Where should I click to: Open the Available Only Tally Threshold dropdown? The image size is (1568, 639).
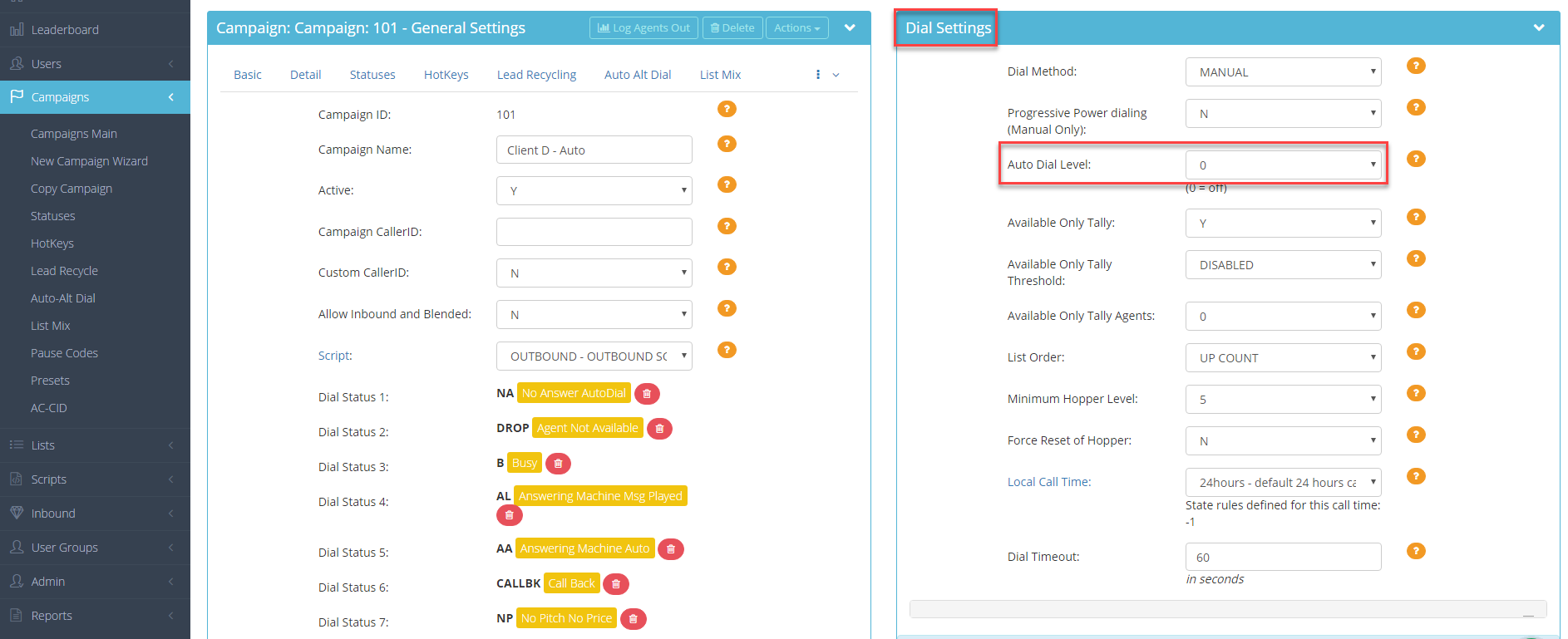(x=1283, y=264)
